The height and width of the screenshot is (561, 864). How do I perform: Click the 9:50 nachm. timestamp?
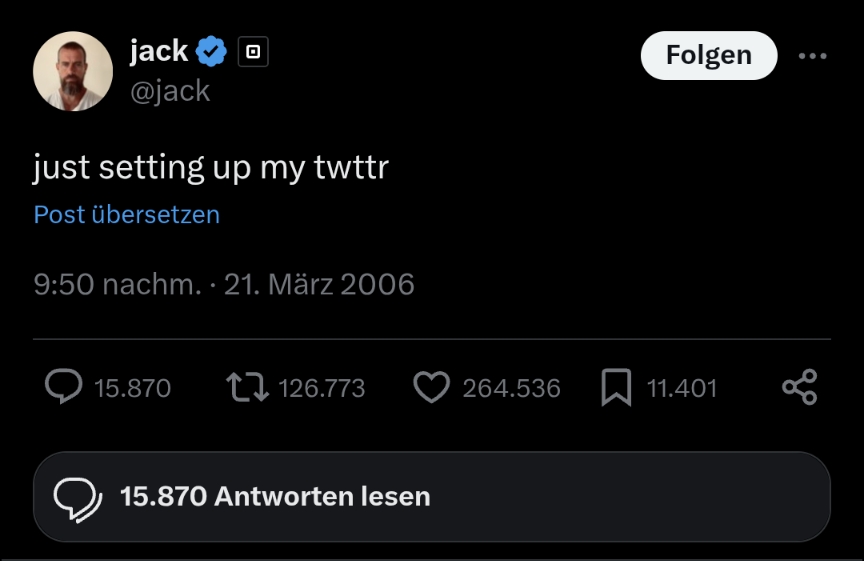pyautogui.click(x=116, y=284)
